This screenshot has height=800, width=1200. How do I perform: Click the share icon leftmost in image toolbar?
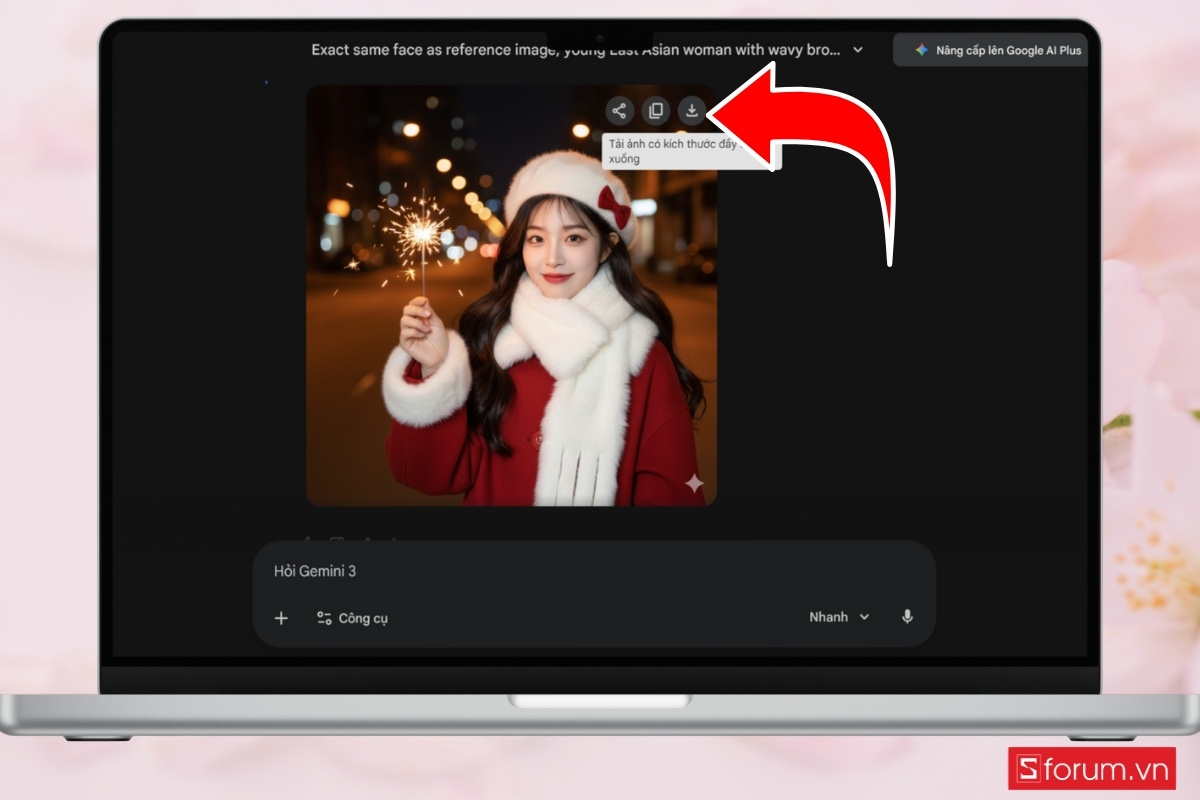click(x=619, y=110)
